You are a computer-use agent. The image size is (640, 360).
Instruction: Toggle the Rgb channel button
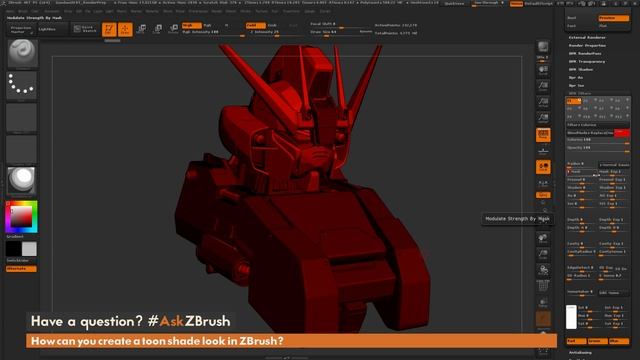[x=208, y=25]
